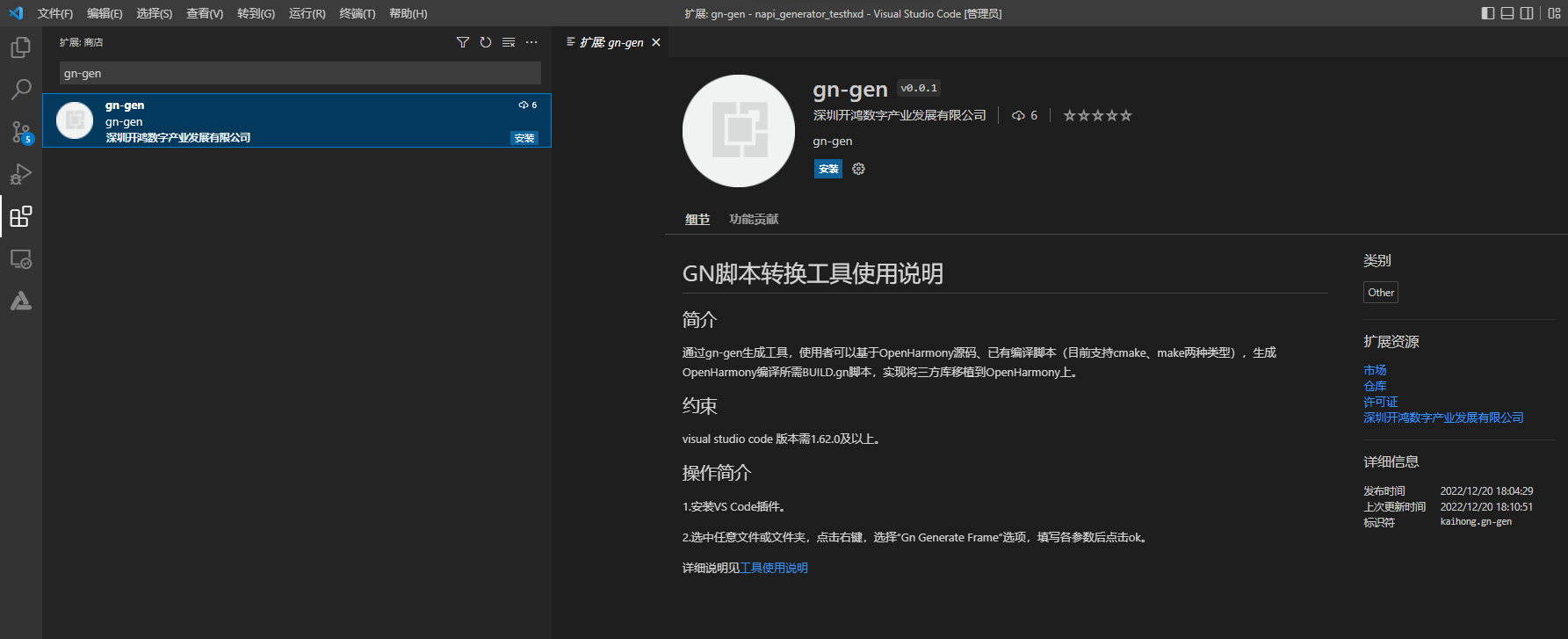Open the 转到(G) menu
This screenshot has height=639, width=1568.
[256, 13]
